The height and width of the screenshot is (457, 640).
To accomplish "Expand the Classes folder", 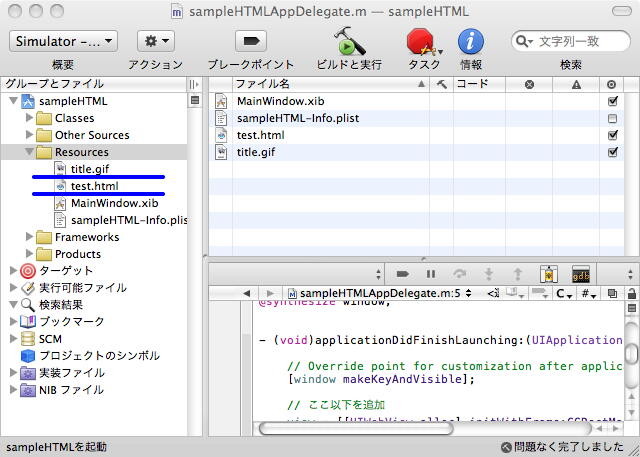I will tap(29, 118).
